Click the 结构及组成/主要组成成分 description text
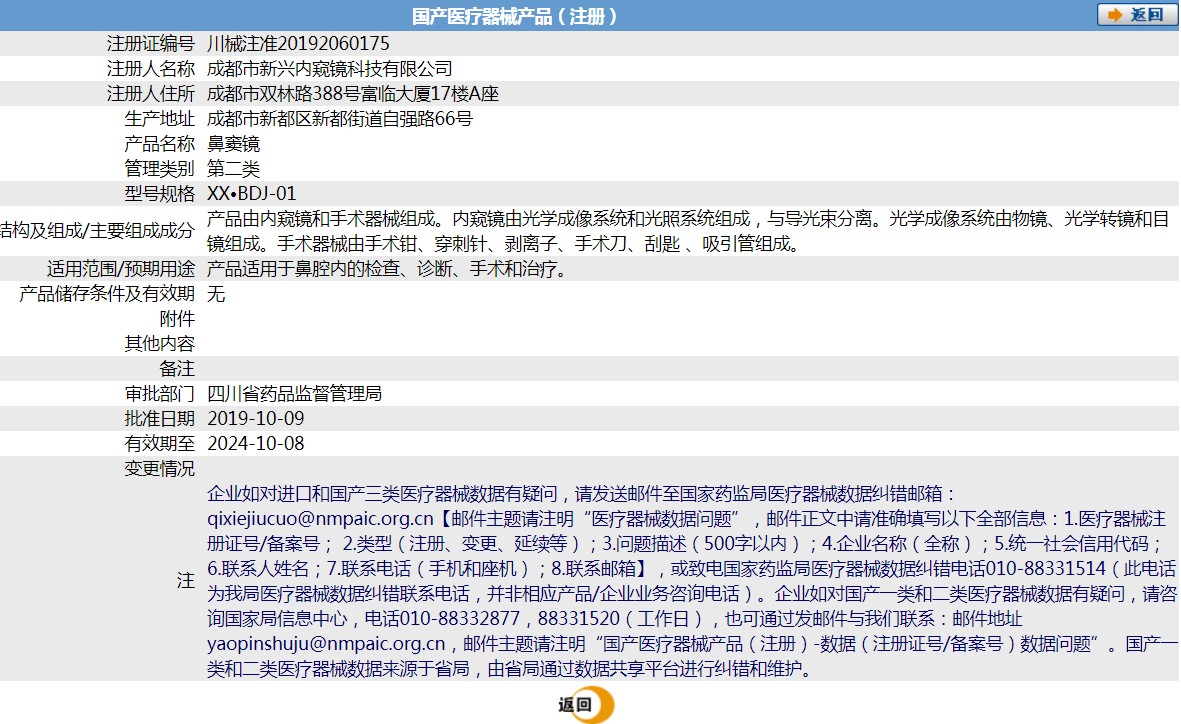Image resolution: width=1181 pixels, height=724 pixels. coord(688,231)
